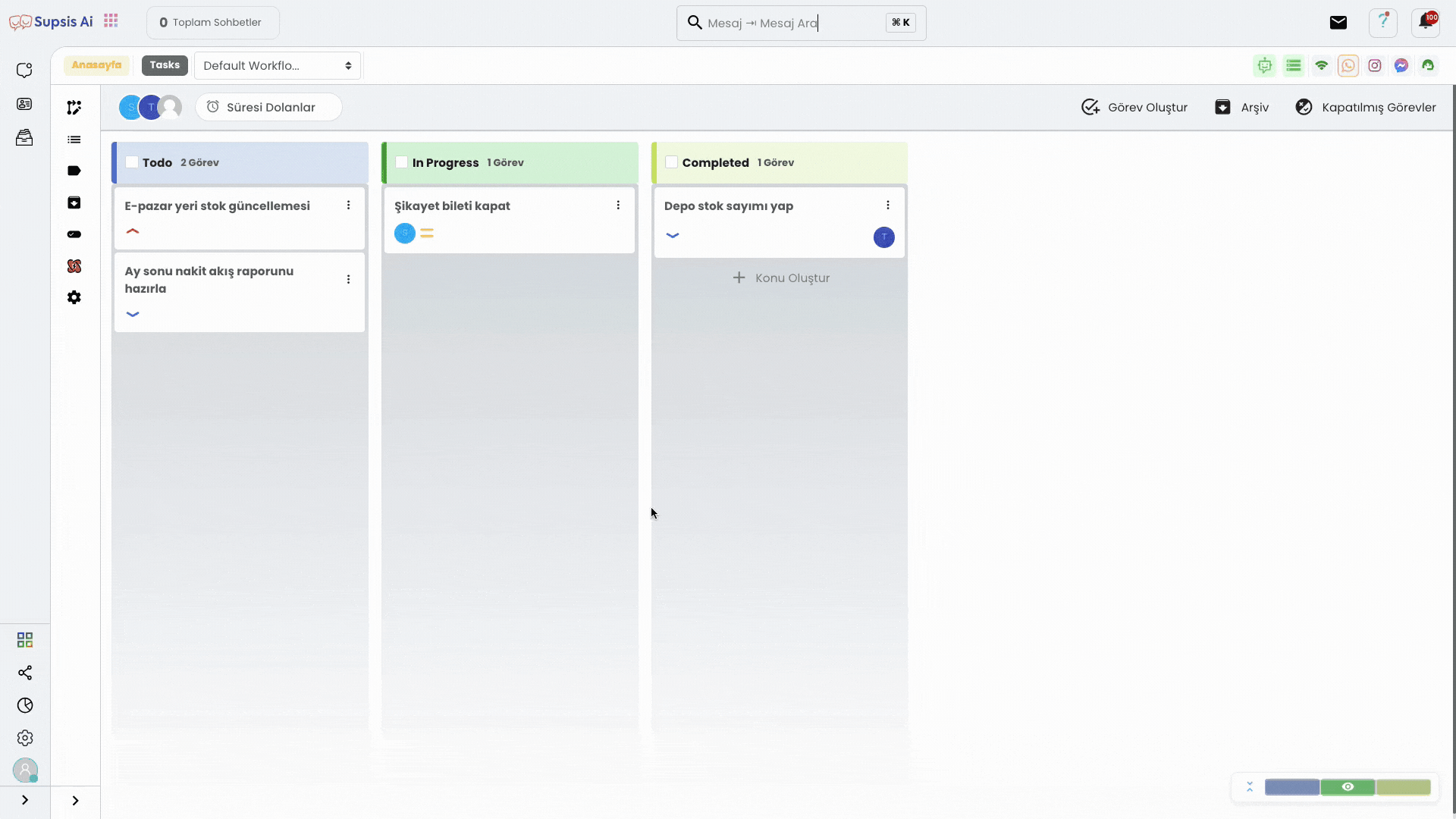This screenshot has width=1456, height=819.
Task: Open the Arşiv button
Action: tap(1241, 107)
